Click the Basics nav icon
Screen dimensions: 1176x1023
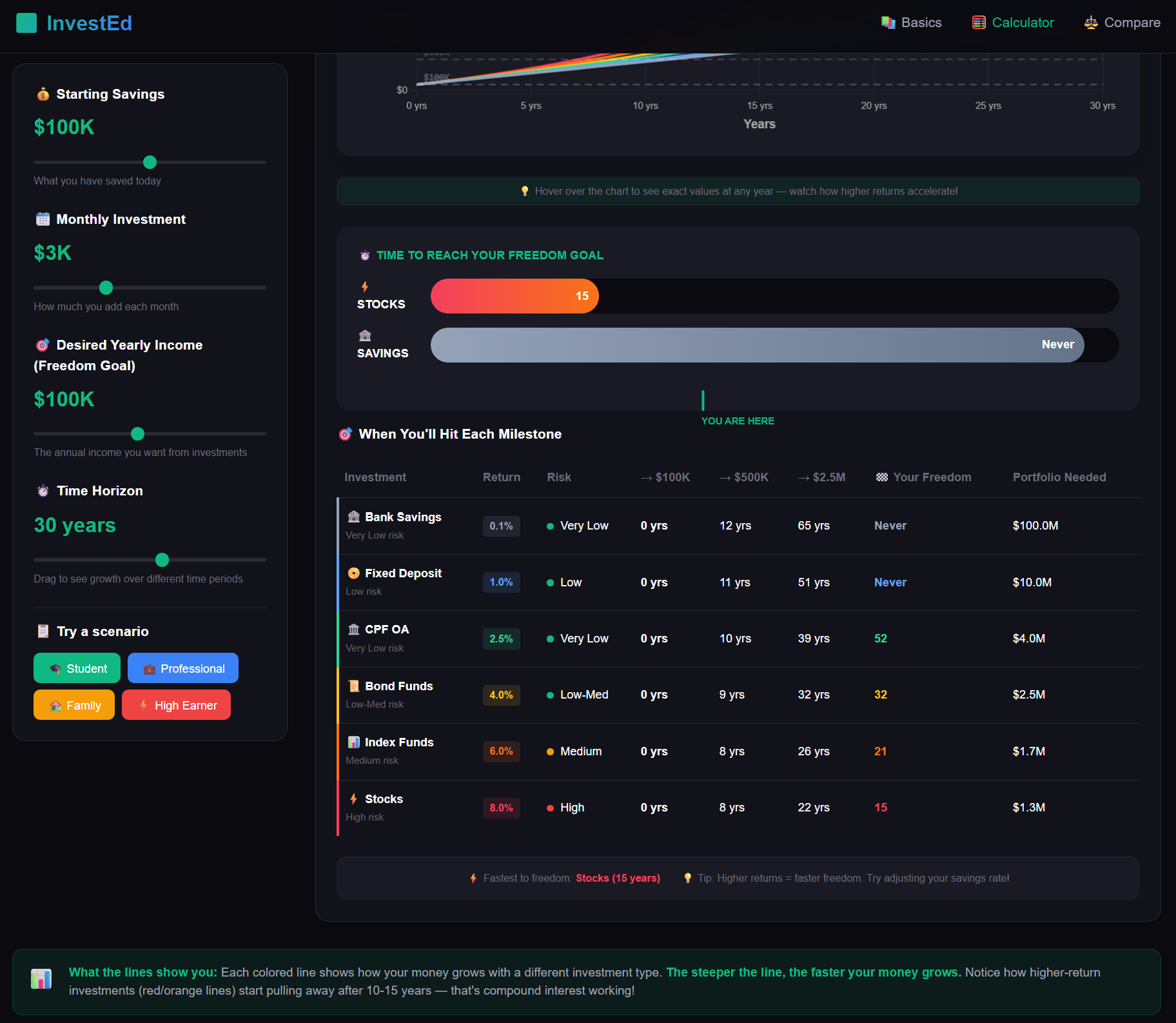tap(888, 23)
